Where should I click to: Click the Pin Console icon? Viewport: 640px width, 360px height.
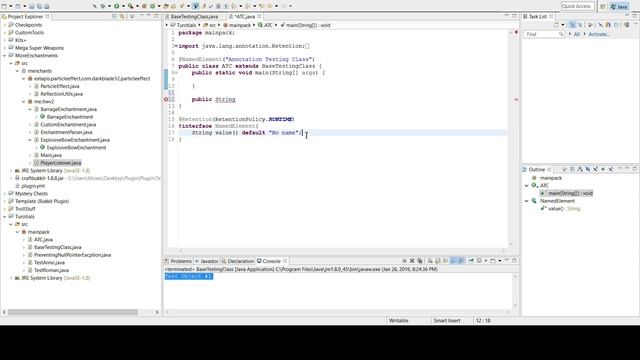[471, 260]
